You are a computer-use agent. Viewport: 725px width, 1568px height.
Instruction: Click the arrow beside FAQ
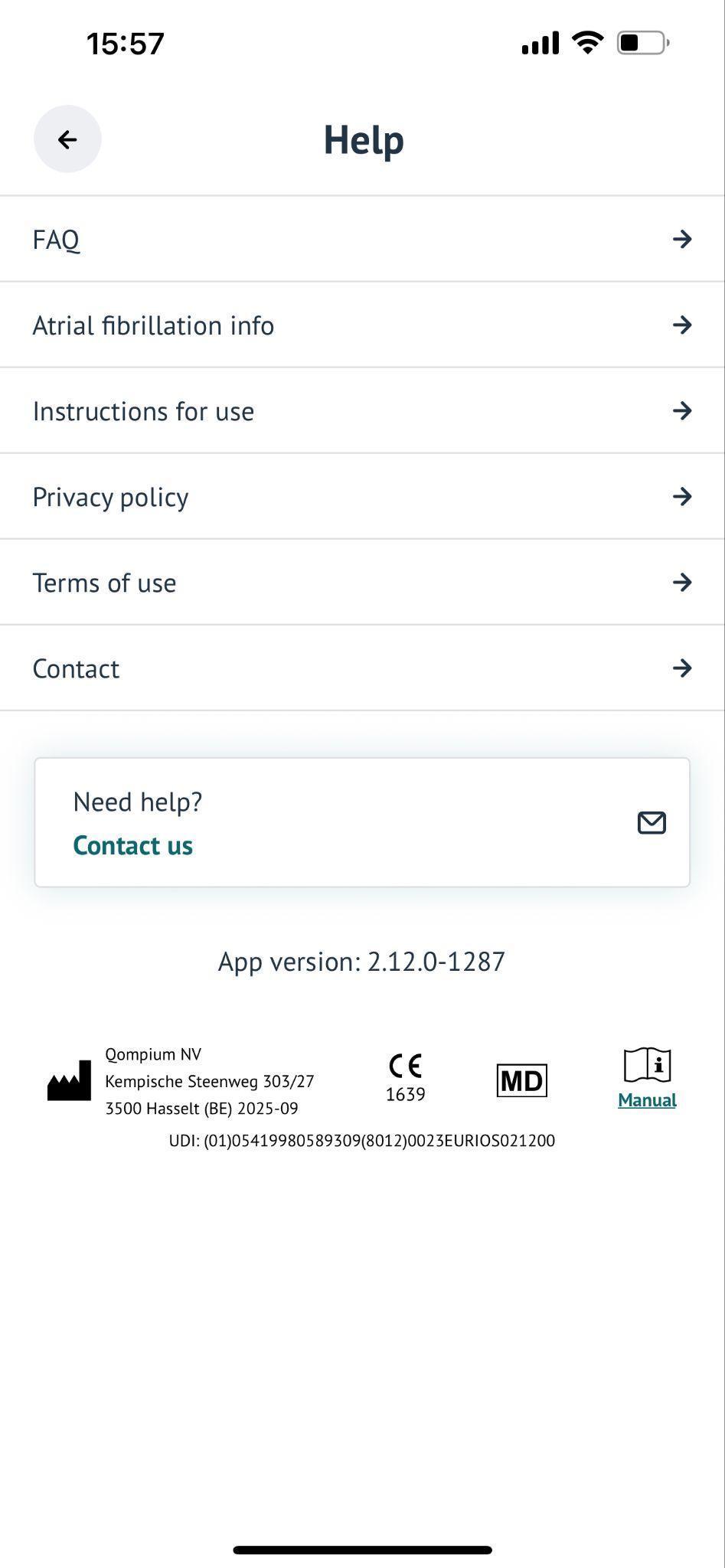tap(682, 240)
